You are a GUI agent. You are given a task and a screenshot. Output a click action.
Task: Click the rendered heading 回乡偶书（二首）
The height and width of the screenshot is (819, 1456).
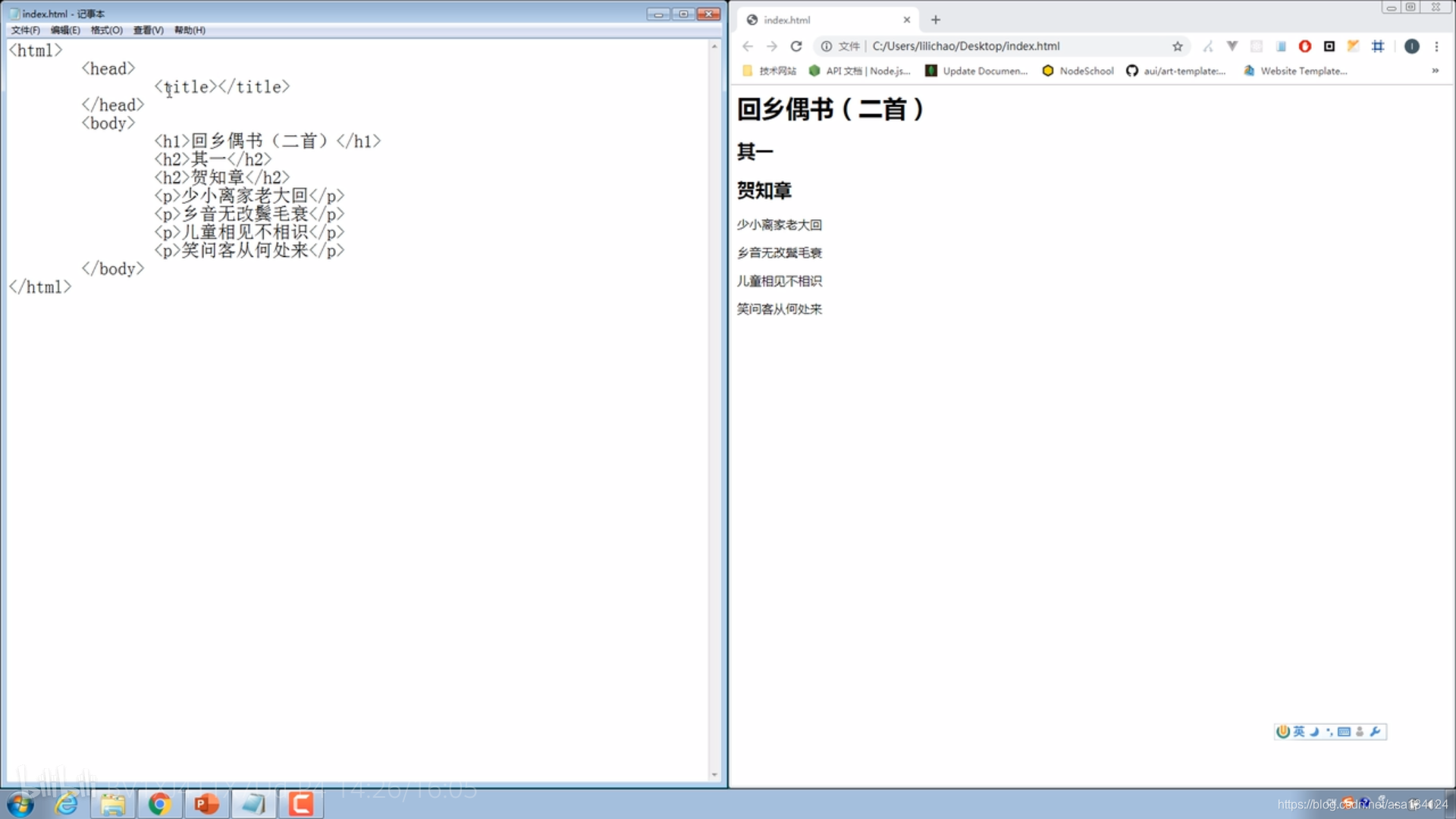point(830,109)
